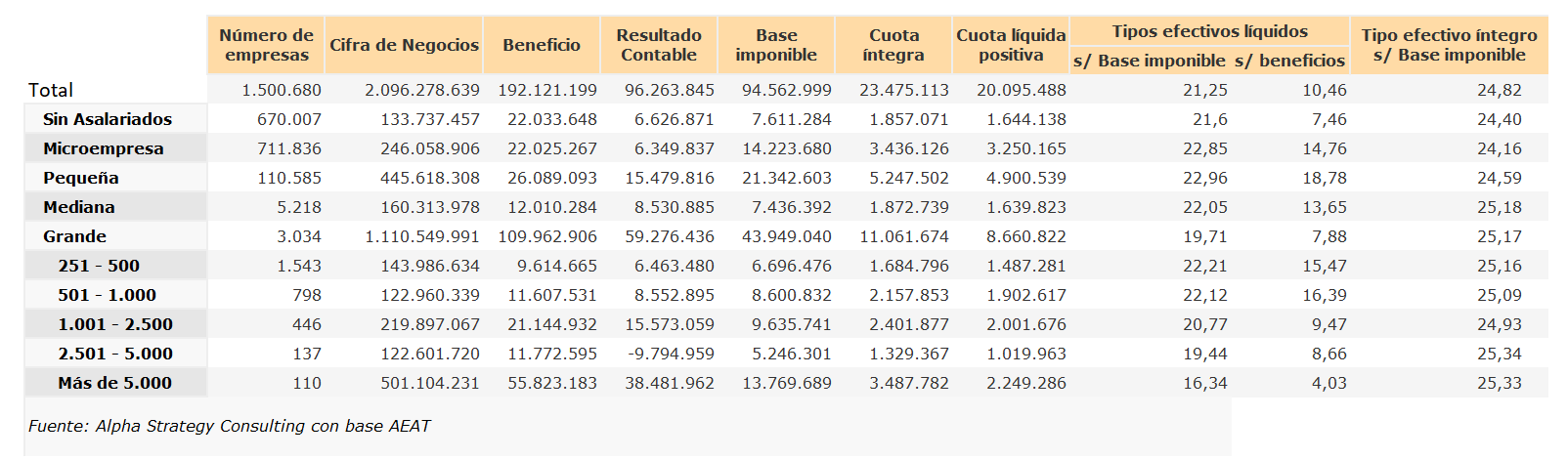Click the "Número de empresas" column header
The image size is (1568, 460).
tap(266, 45)
